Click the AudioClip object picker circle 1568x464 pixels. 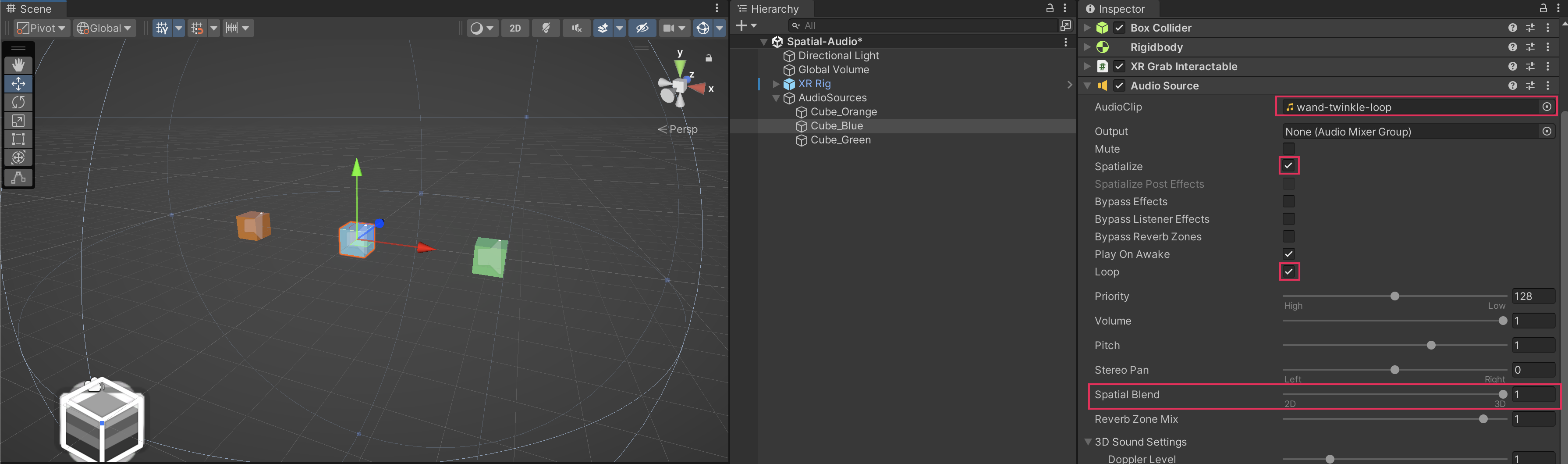coord(1546,107)
